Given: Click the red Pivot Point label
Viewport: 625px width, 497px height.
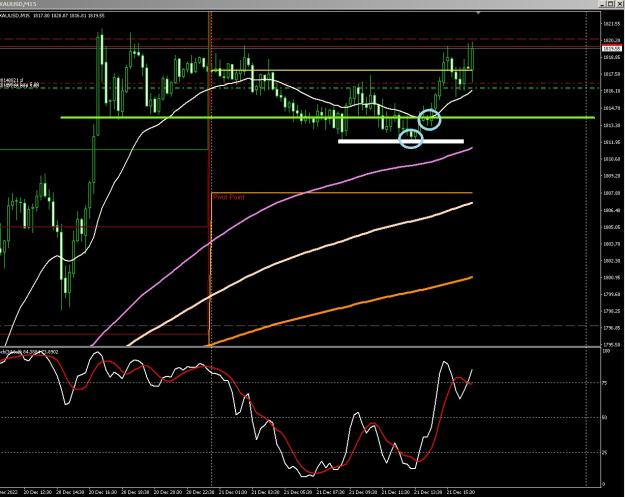Looking at the screenshot, I should coord(228,197).
